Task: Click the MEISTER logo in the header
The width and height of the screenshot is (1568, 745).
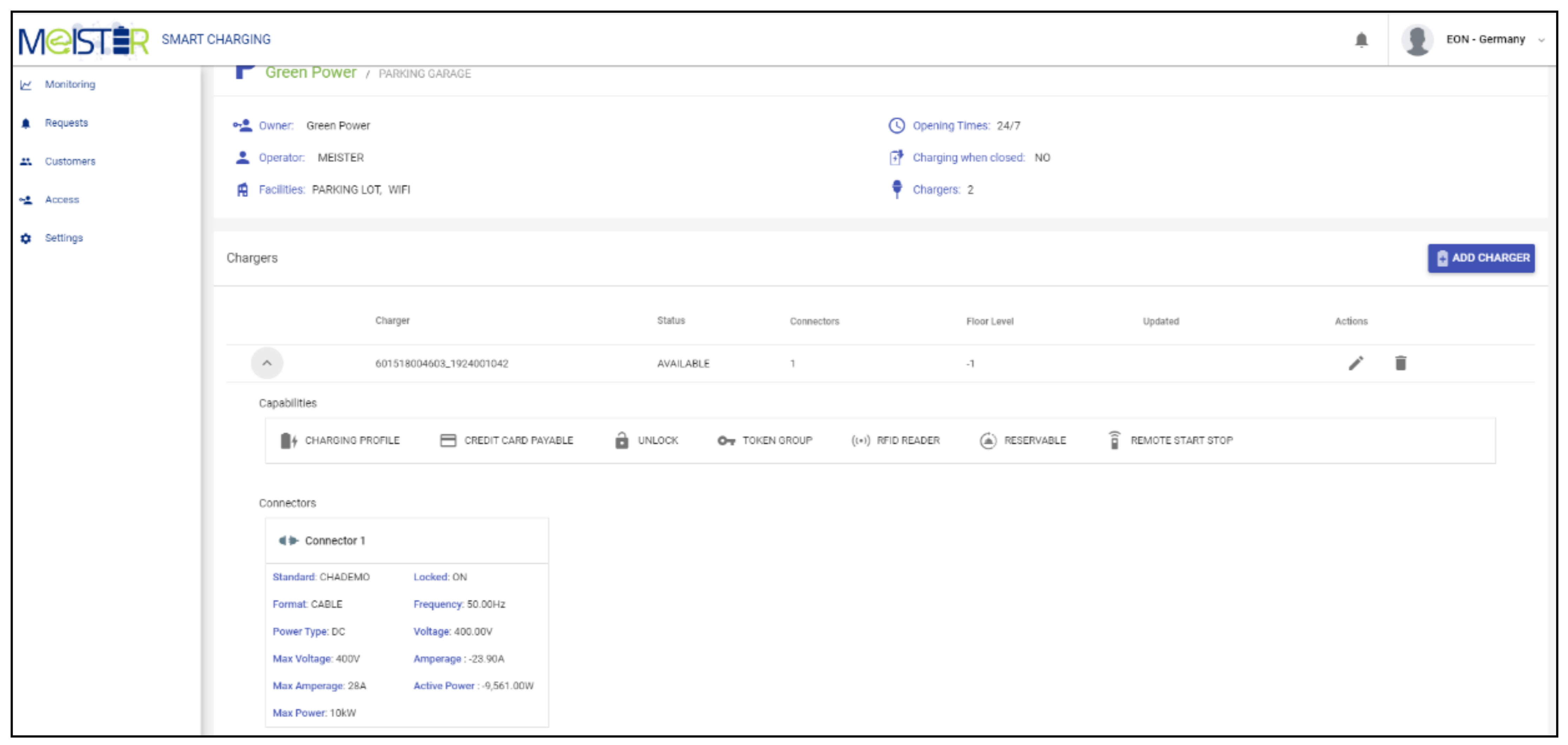Action: click(x=83, y=40)
